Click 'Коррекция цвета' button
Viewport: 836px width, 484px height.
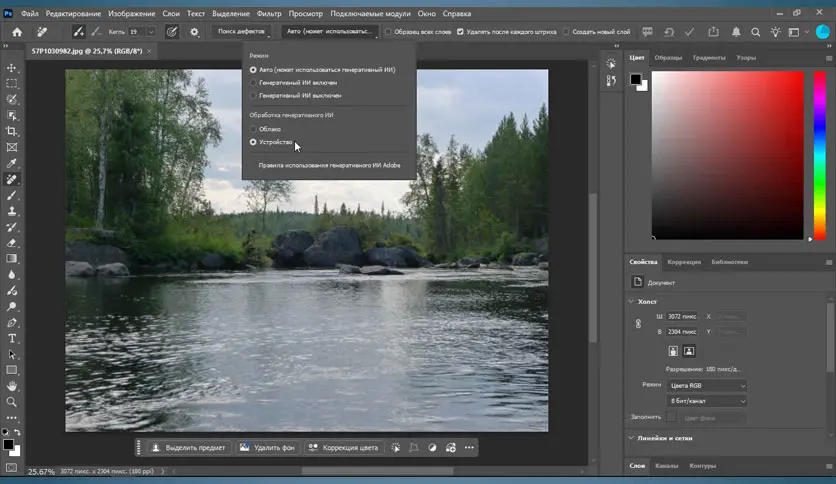344,448
